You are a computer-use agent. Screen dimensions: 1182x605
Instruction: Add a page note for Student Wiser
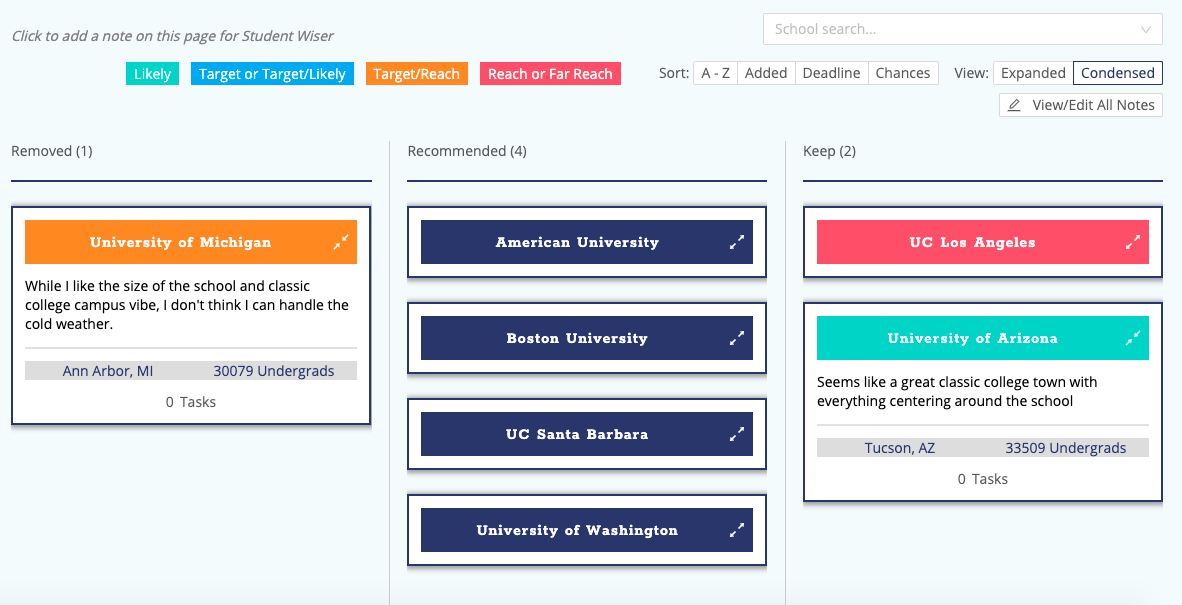click(173, 35)
